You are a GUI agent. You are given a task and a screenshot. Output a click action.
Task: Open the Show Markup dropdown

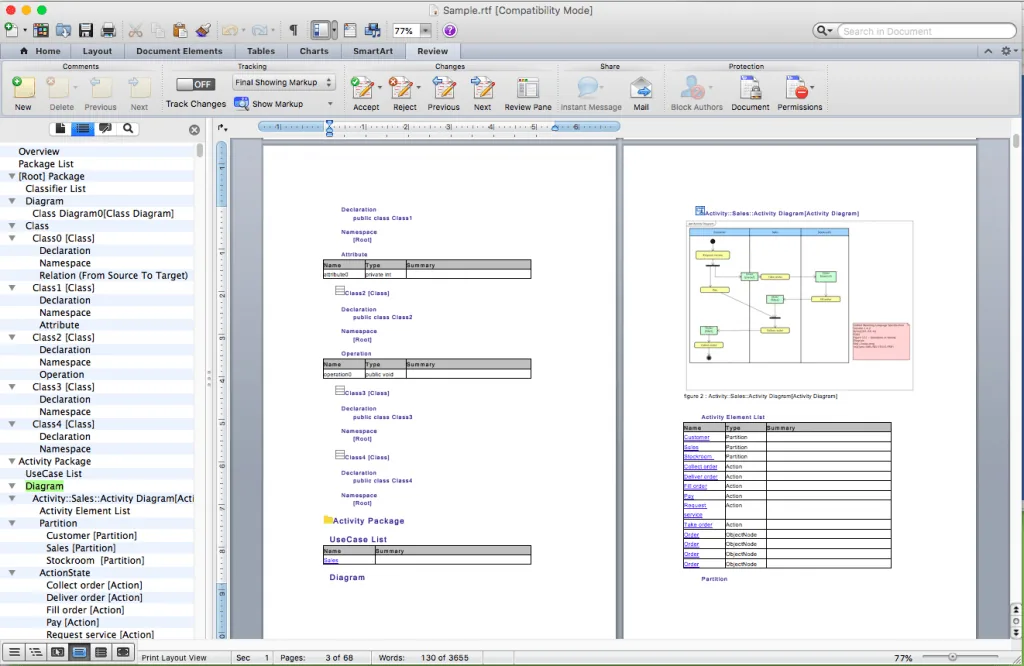pos(285,104)
